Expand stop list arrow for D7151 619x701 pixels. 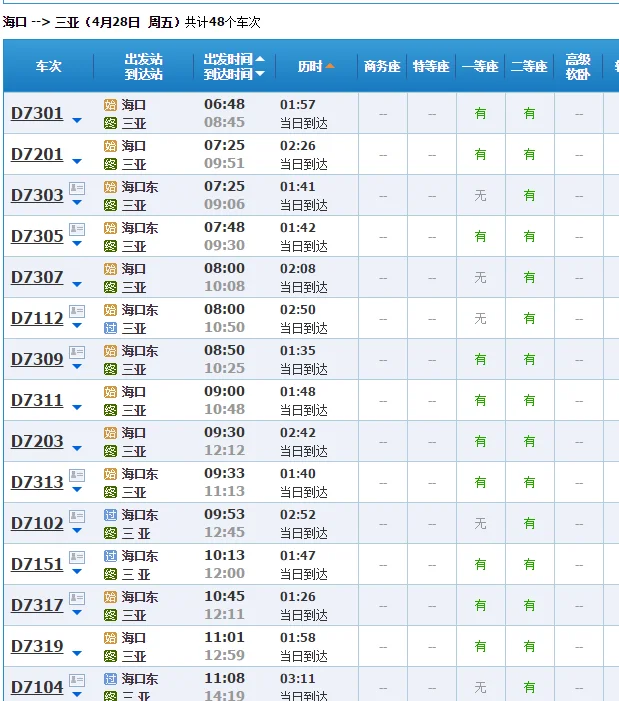click(77, 571)
